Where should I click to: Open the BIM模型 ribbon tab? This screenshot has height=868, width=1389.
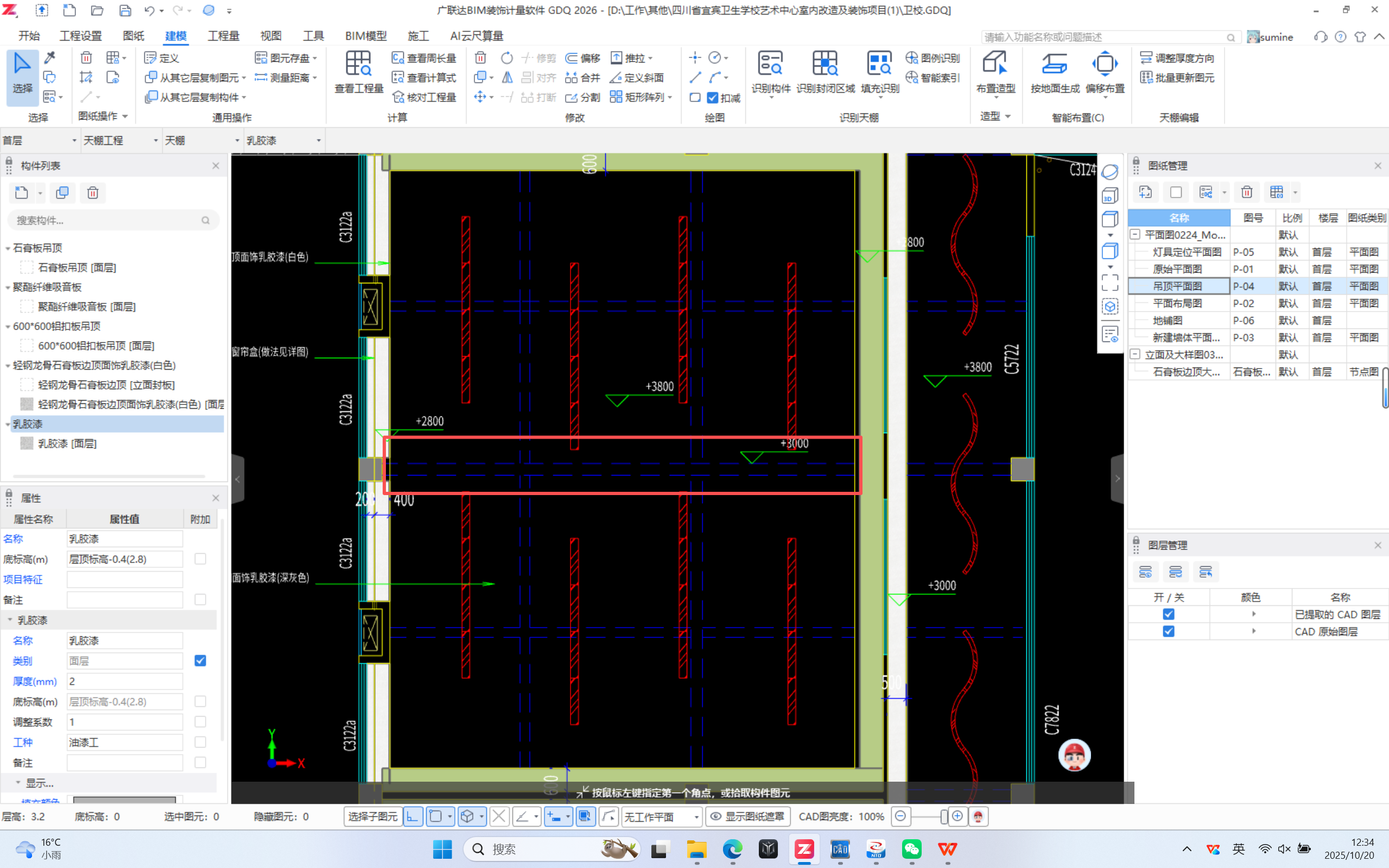(366, 36)
